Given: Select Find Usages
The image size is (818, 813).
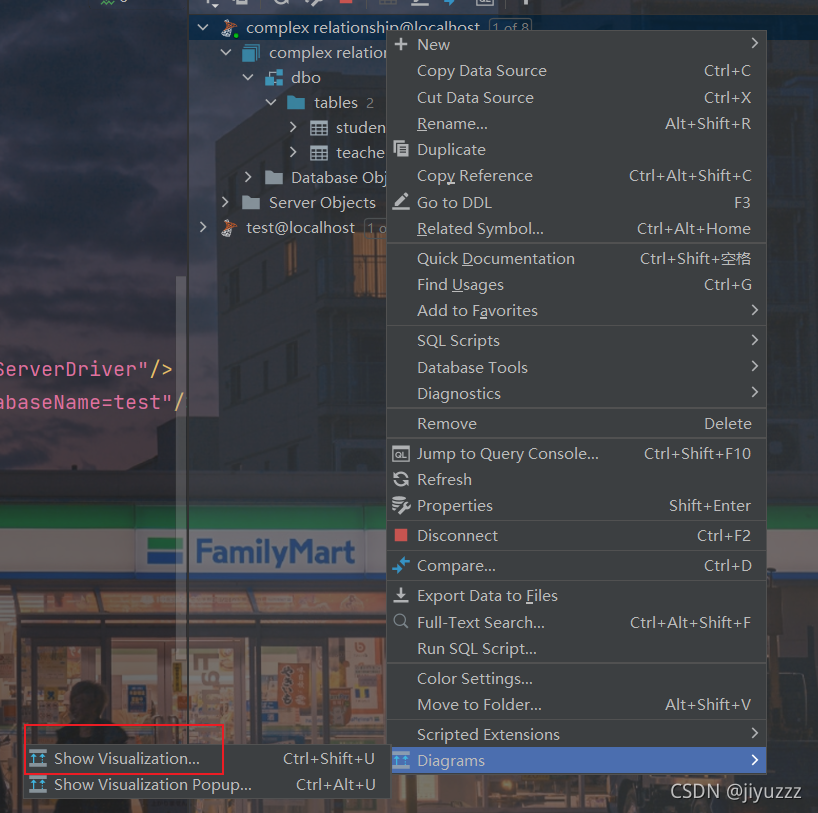Looking at the screenshot, I should (576, 284).
